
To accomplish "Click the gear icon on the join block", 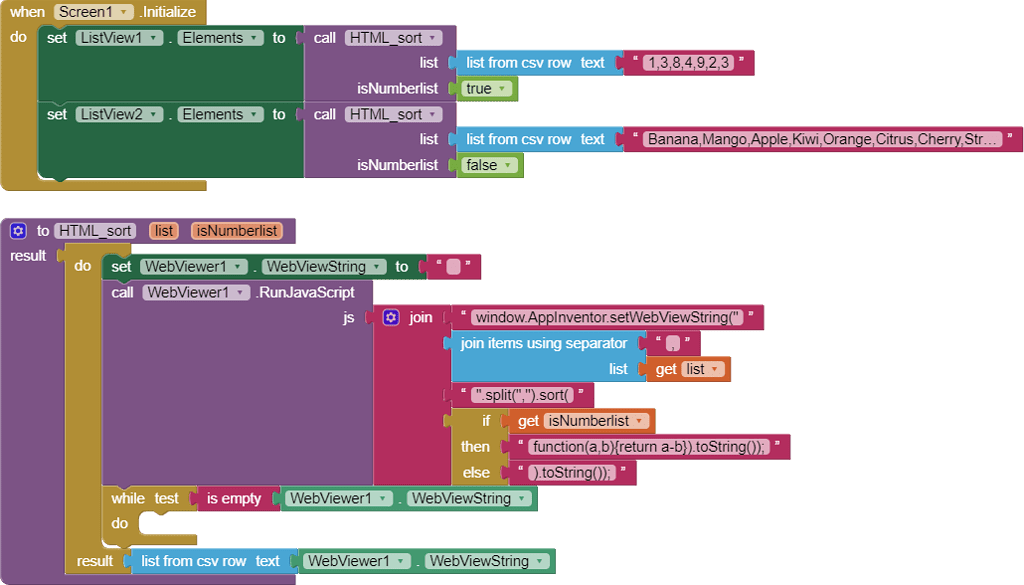I will [391, 317].
